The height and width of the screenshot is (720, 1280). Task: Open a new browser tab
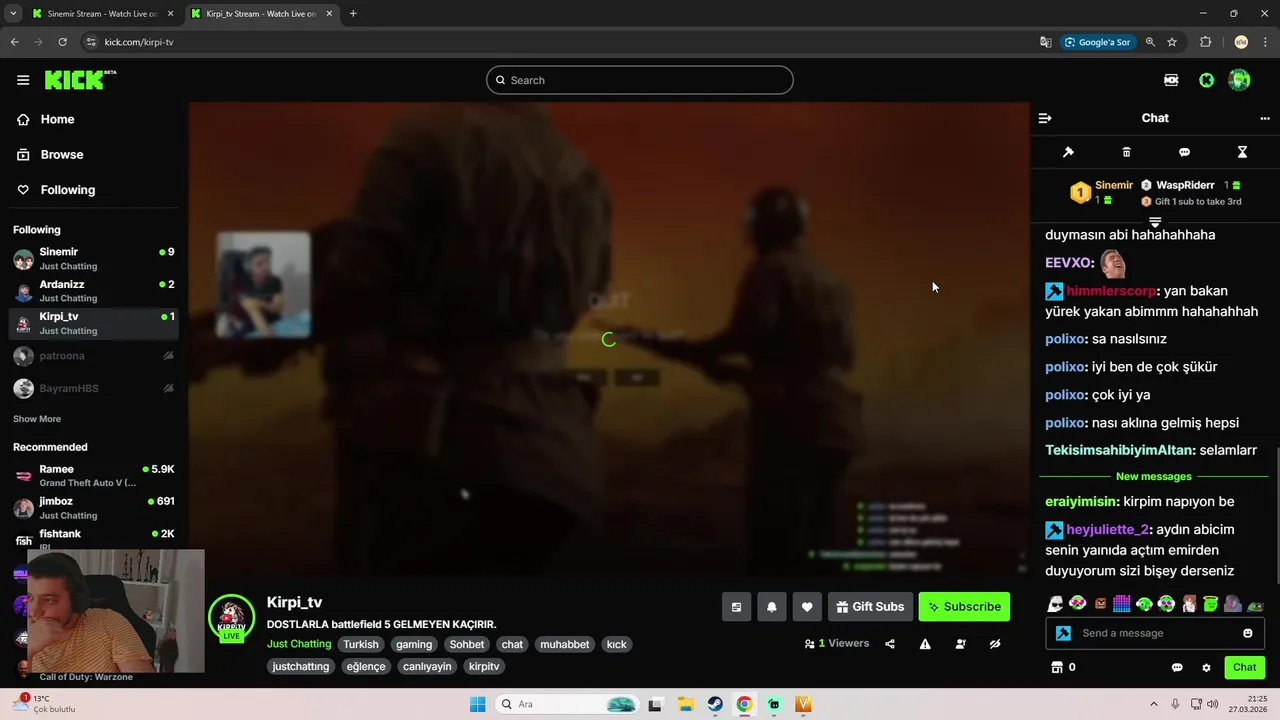pyautogui.click(x=353, y=14)
